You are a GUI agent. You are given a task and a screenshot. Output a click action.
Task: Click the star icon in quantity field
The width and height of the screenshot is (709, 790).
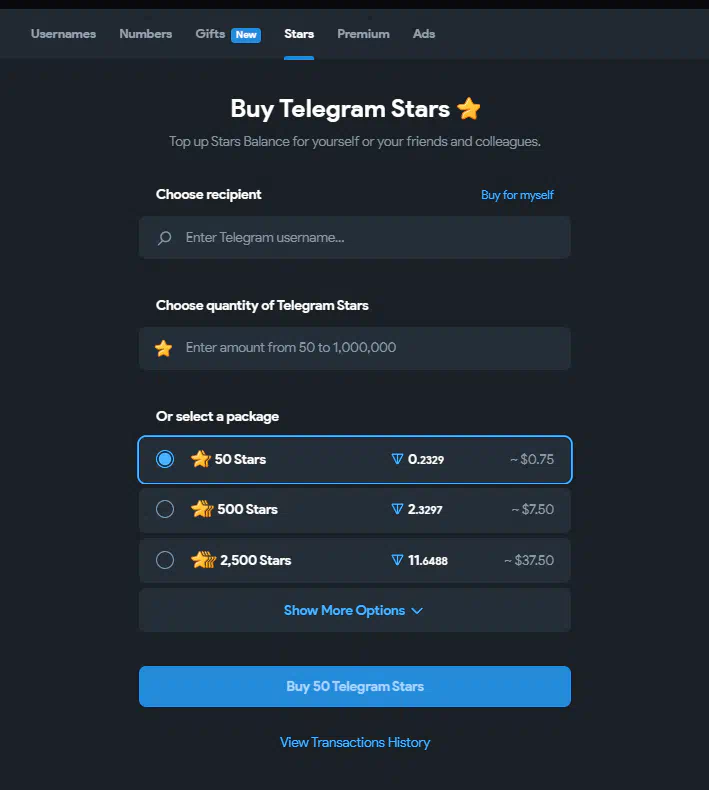[163, 348]
